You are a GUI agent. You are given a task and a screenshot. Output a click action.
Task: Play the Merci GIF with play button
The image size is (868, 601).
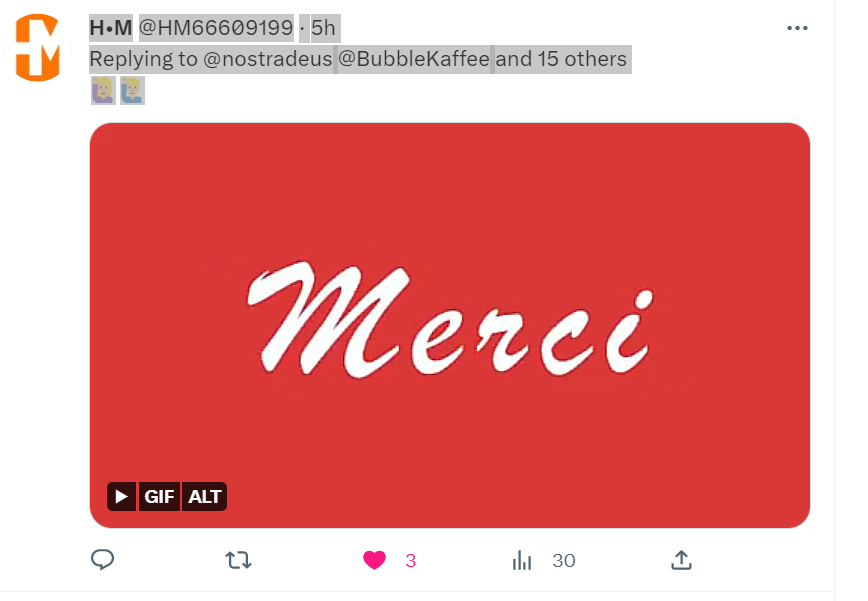[121, 496]
